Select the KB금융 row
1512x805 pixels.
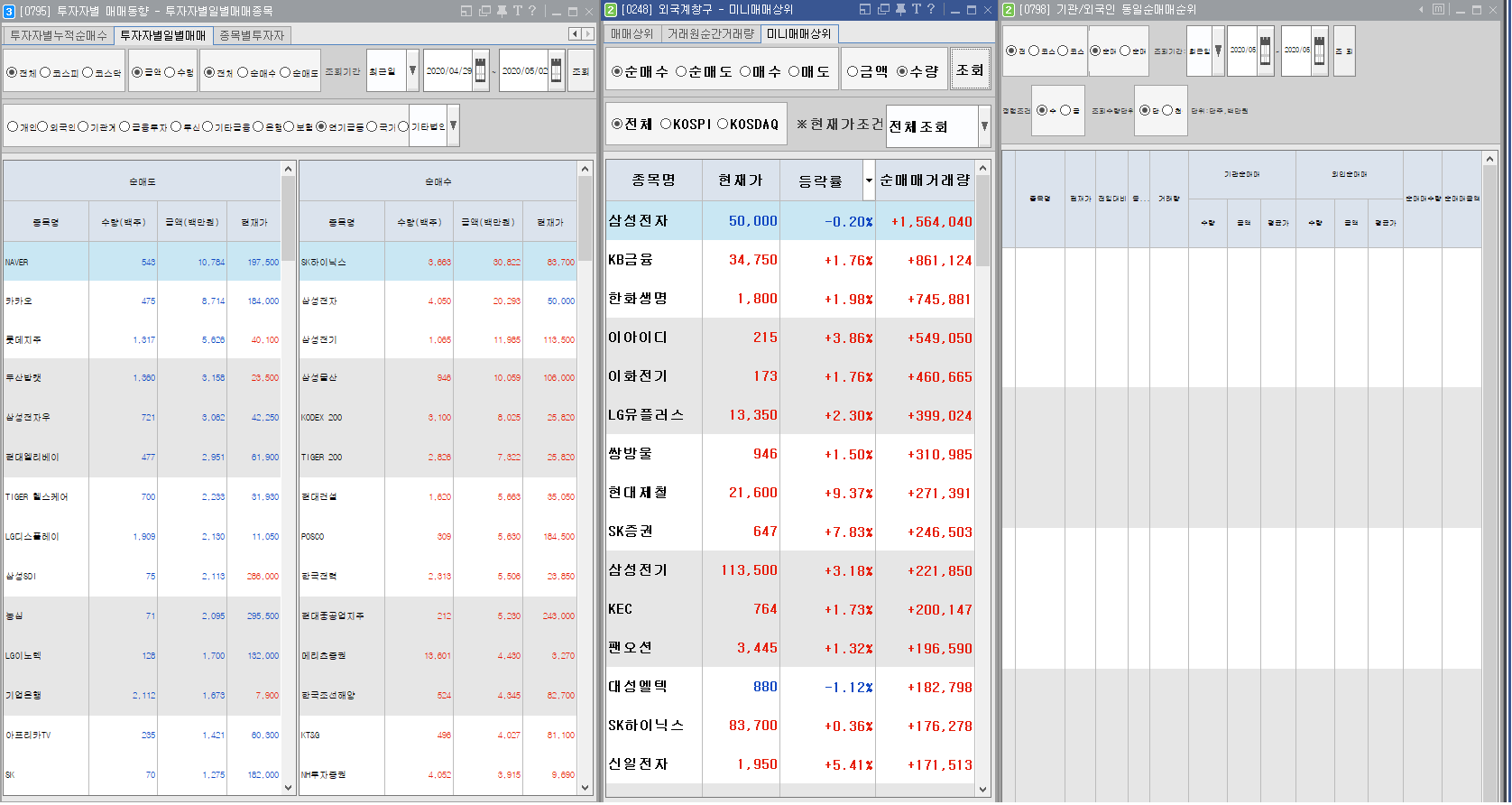(790, 260)
